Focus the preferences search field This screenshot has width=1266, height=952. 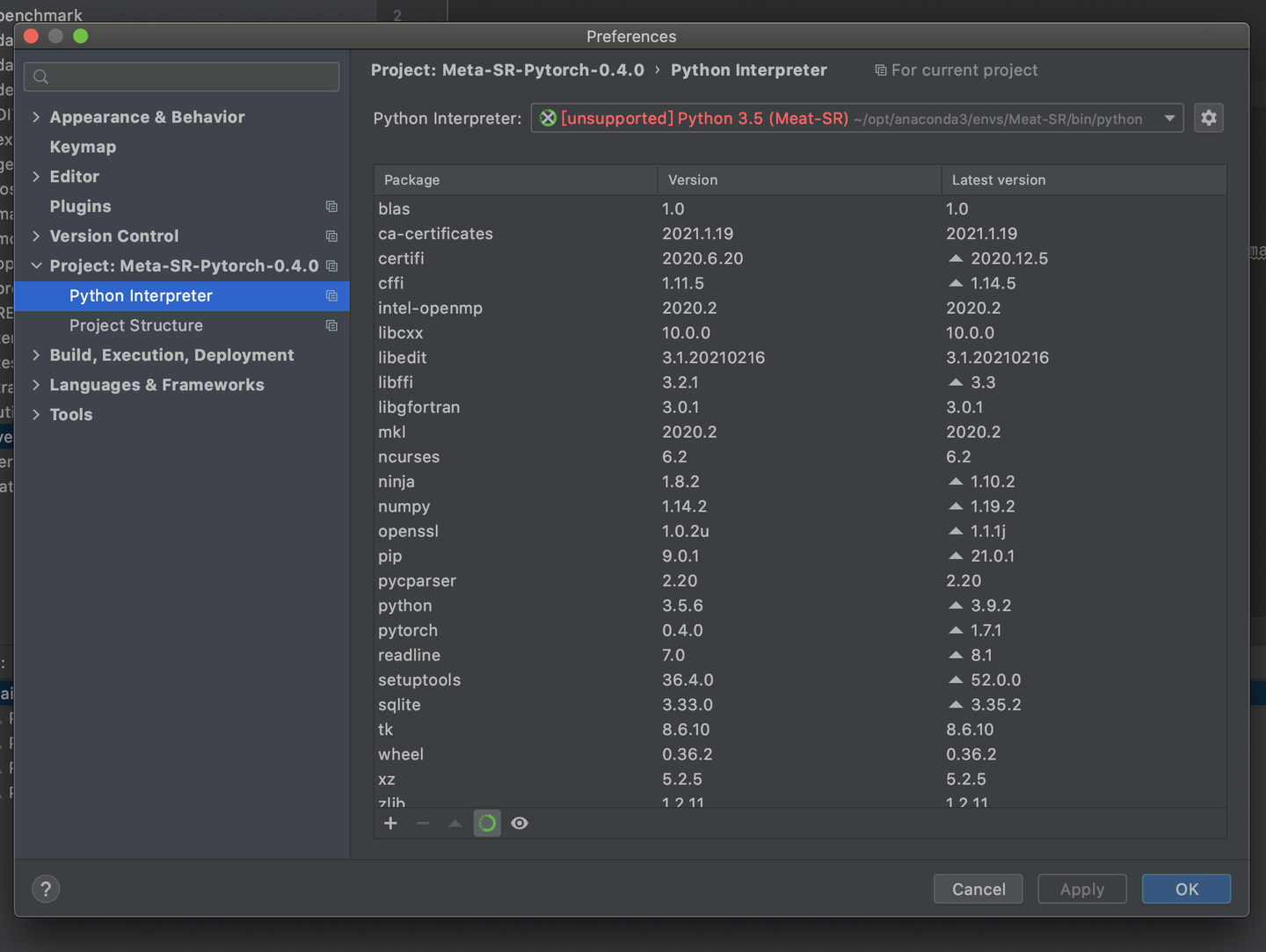182,76
